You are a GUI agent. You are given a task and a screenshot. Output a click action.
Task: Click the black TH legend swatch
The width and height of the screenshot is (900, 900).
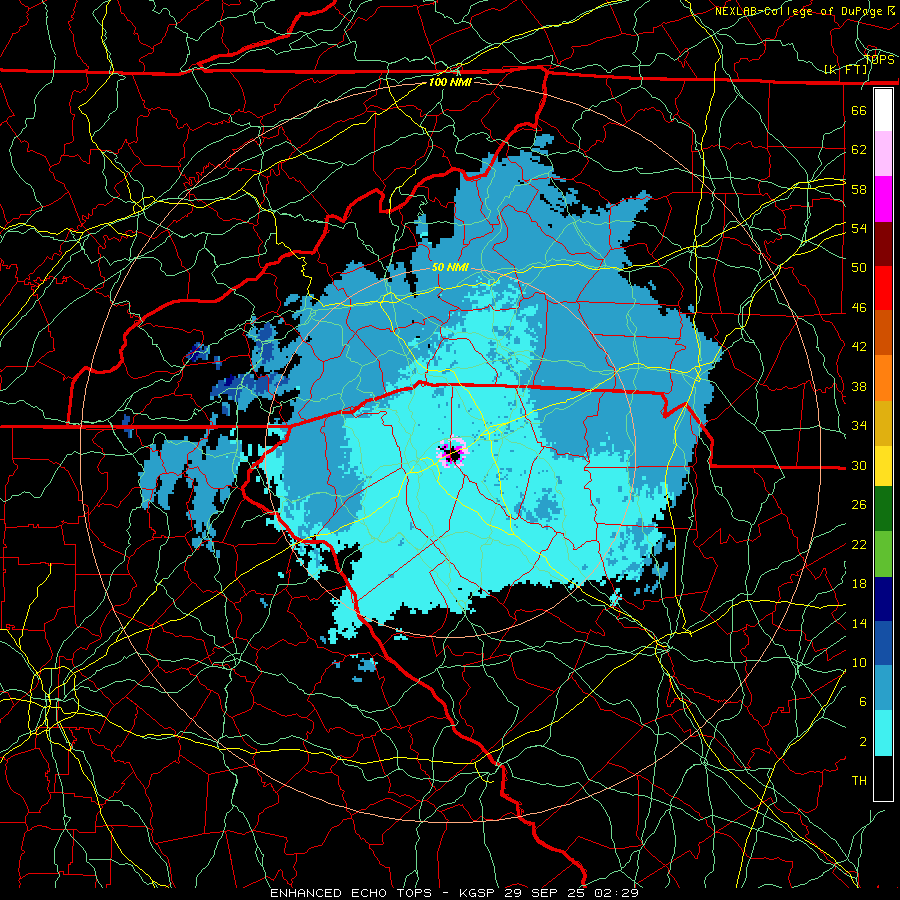(x=883, y=778)
